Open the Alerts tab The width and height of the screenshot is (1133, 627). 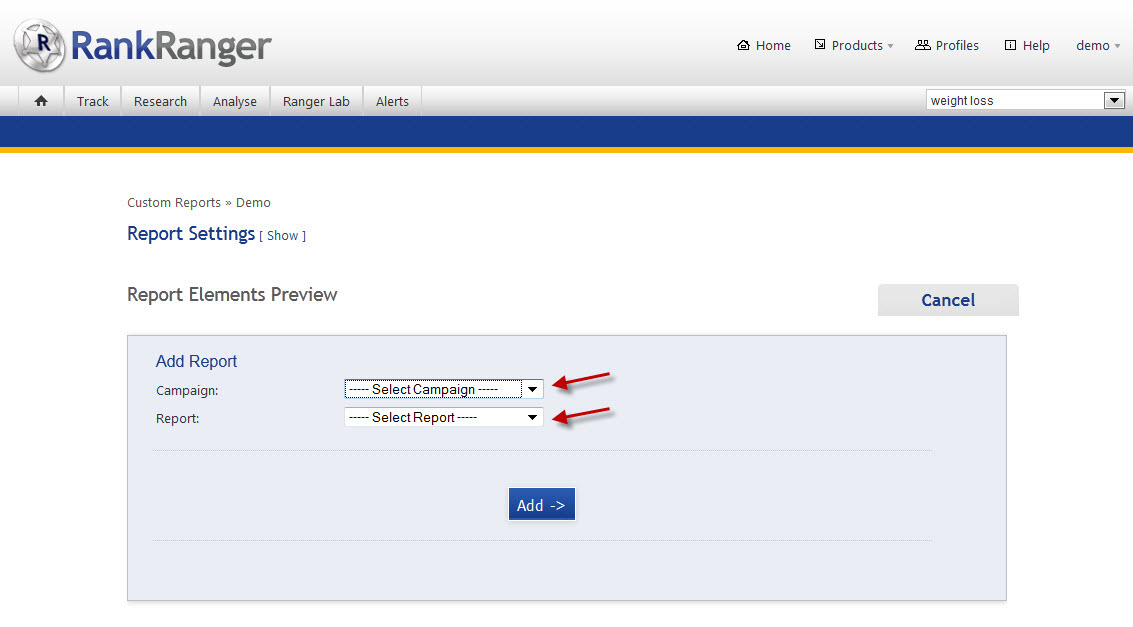(392, 102)
